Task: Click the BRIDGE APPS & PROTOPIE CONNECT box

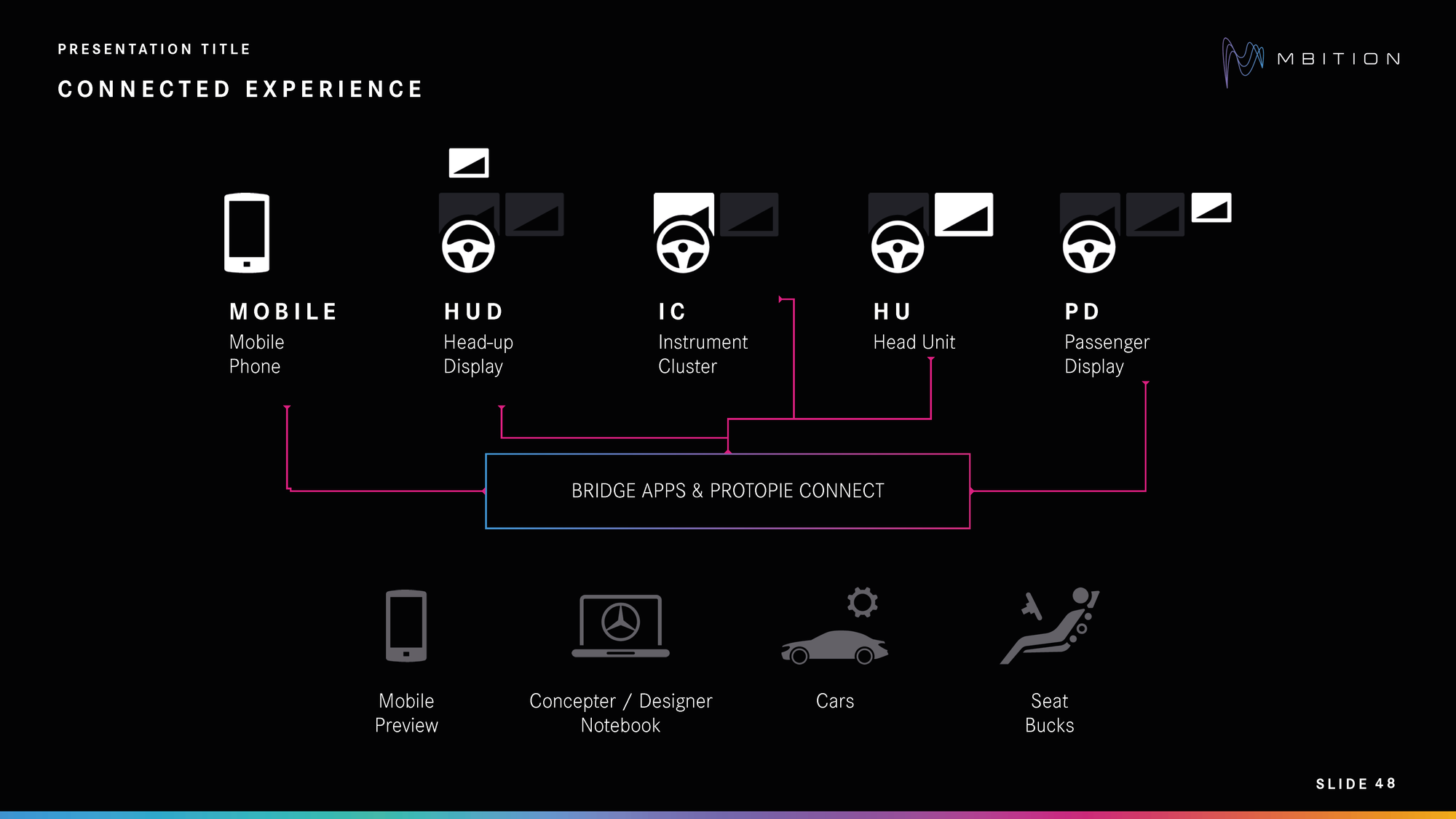Action: [728, 490]
